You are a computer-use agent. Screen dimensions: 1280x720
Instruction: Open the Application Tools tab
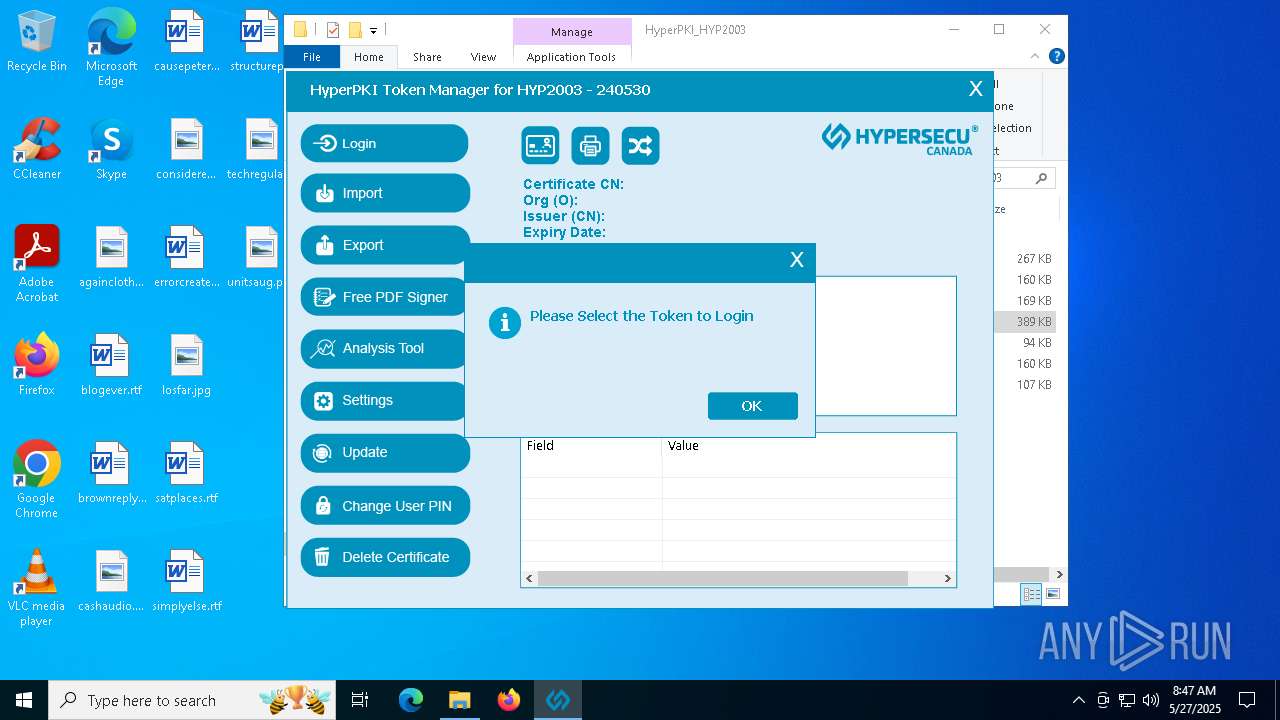(x=571, y=57)
